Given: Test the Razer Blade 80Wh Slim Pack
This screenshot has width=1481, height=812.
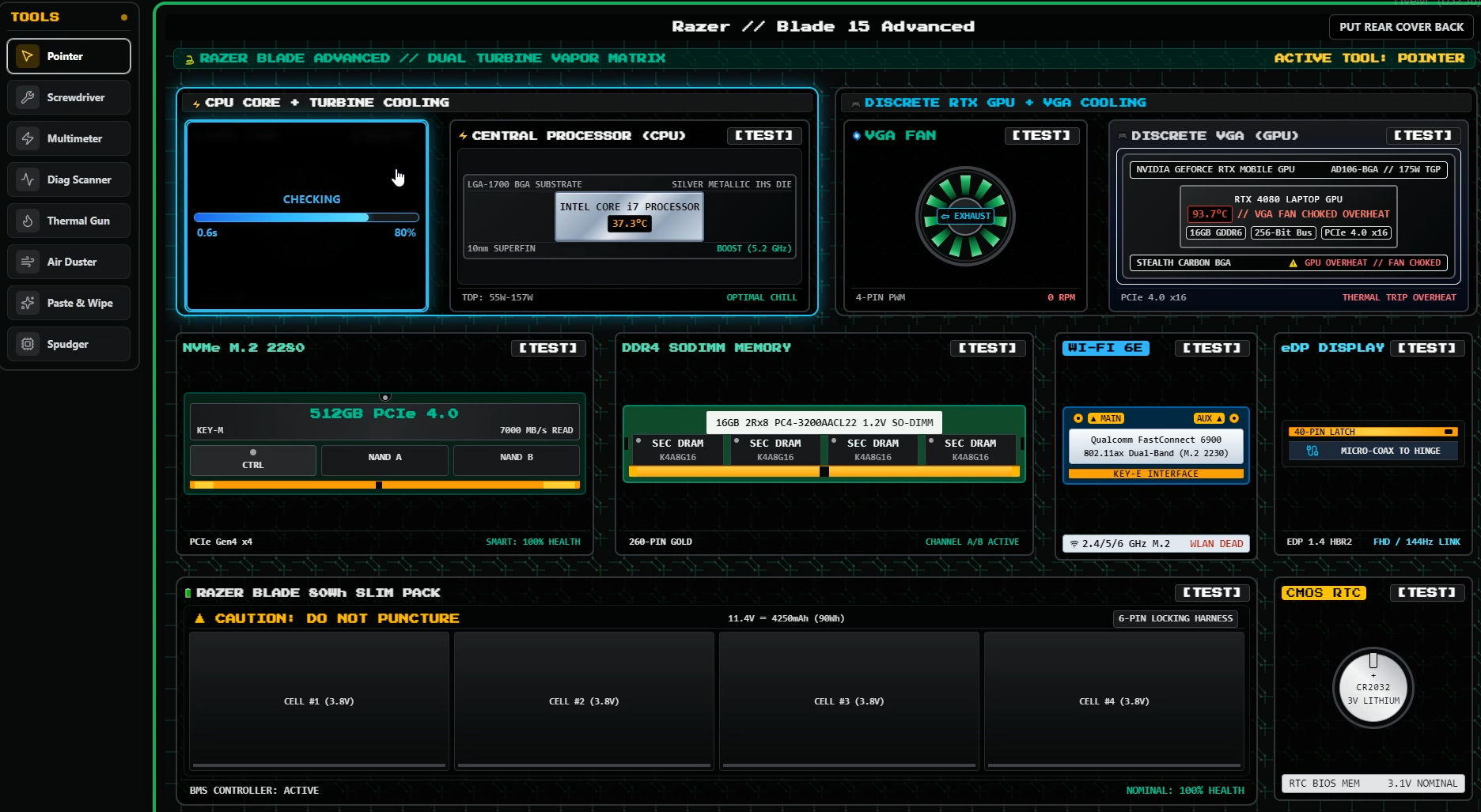Looking at the screenshot, I should click(1211, 592).
